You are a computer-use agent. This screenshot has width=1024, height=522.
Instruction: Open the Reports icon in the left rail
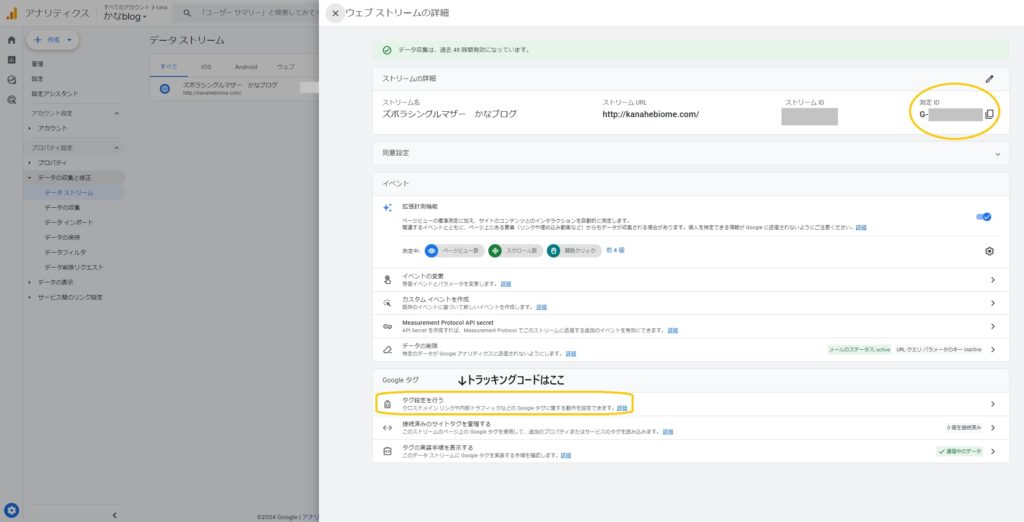tap(11, 60)
